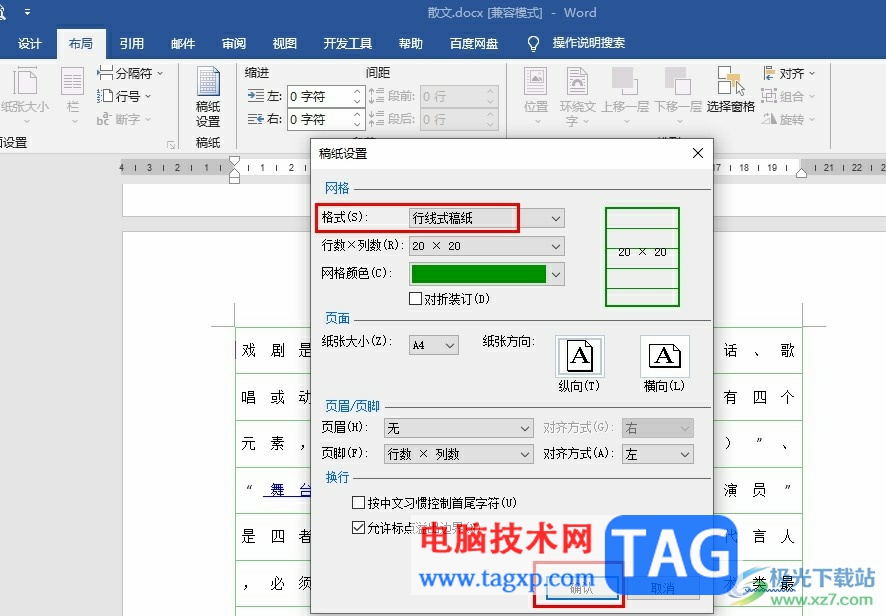Switch to the 视图 tab

click(285, 44)
